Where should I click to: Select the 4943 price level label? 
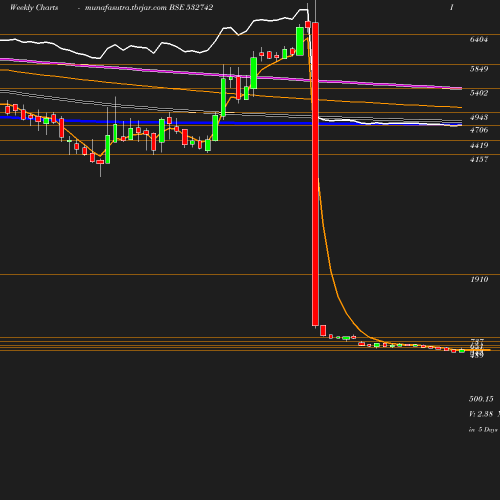tap(479, 117)
